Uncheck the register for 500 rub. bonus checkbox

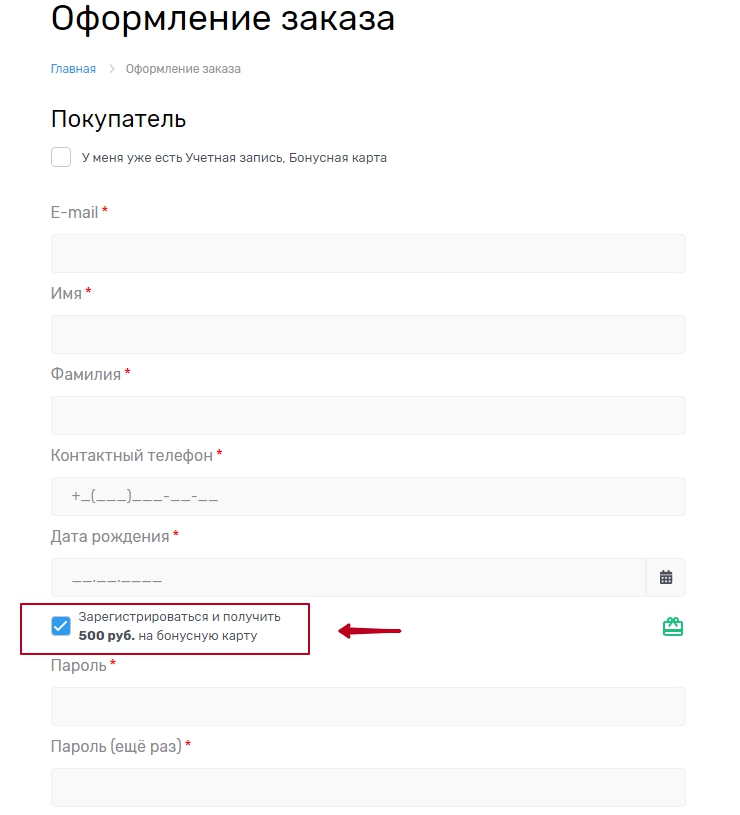61,626
